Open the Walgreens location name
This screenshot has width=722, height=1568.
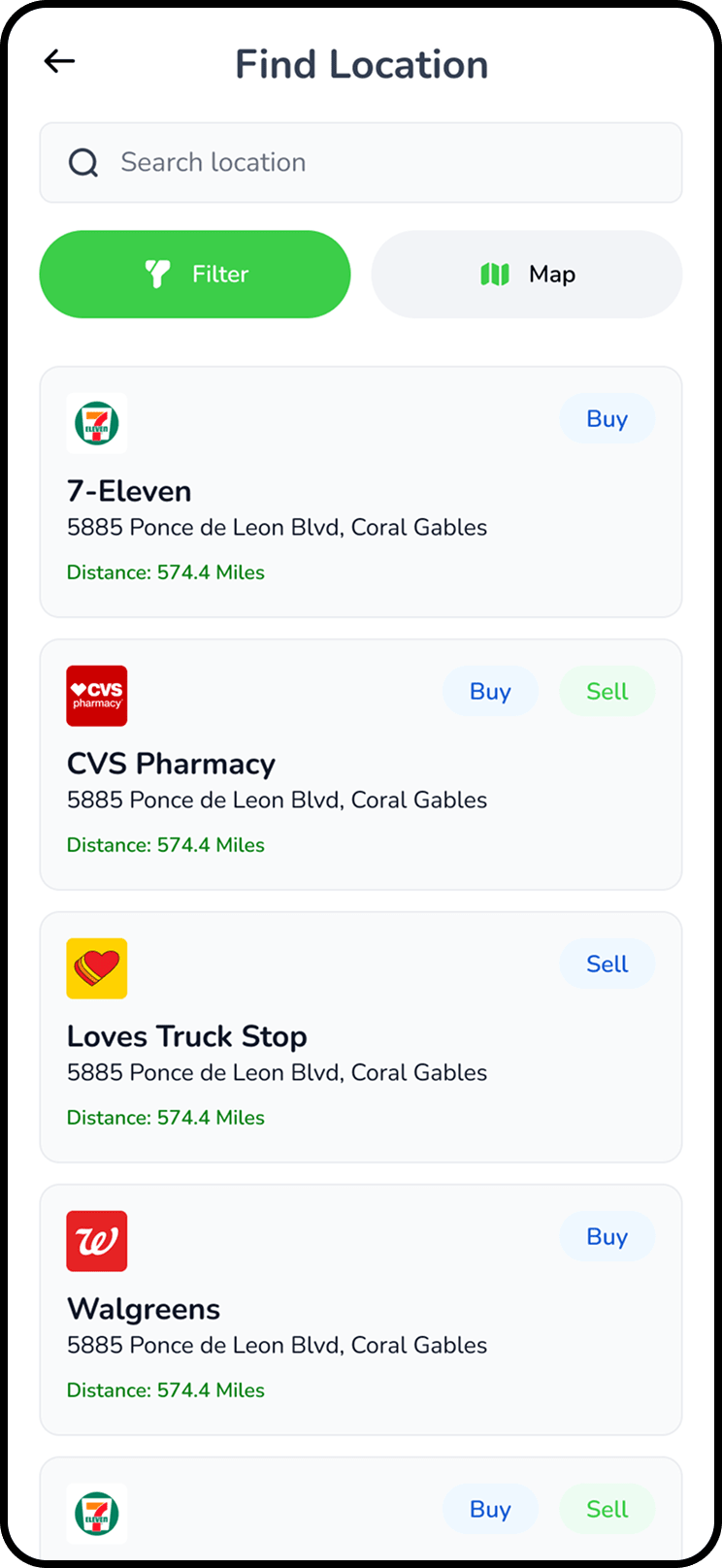click(144, 1309)
